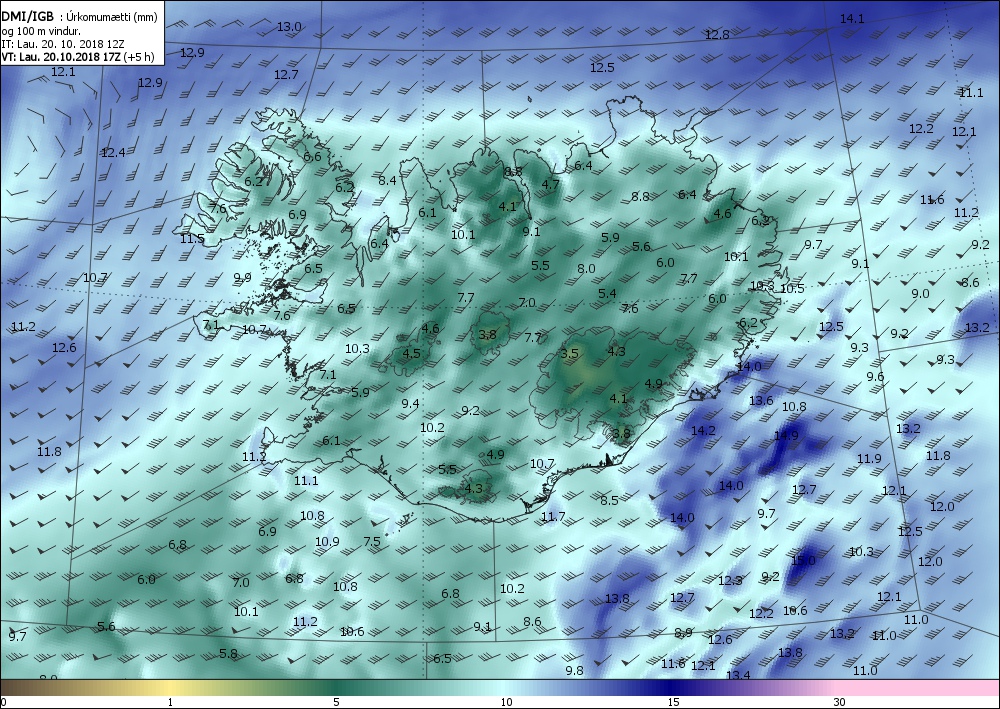The height and width of the screenshot is (709, 1000).
Task: Click the 13.4 value on the map
Action: pyautogui.click(x=738, y=675)
